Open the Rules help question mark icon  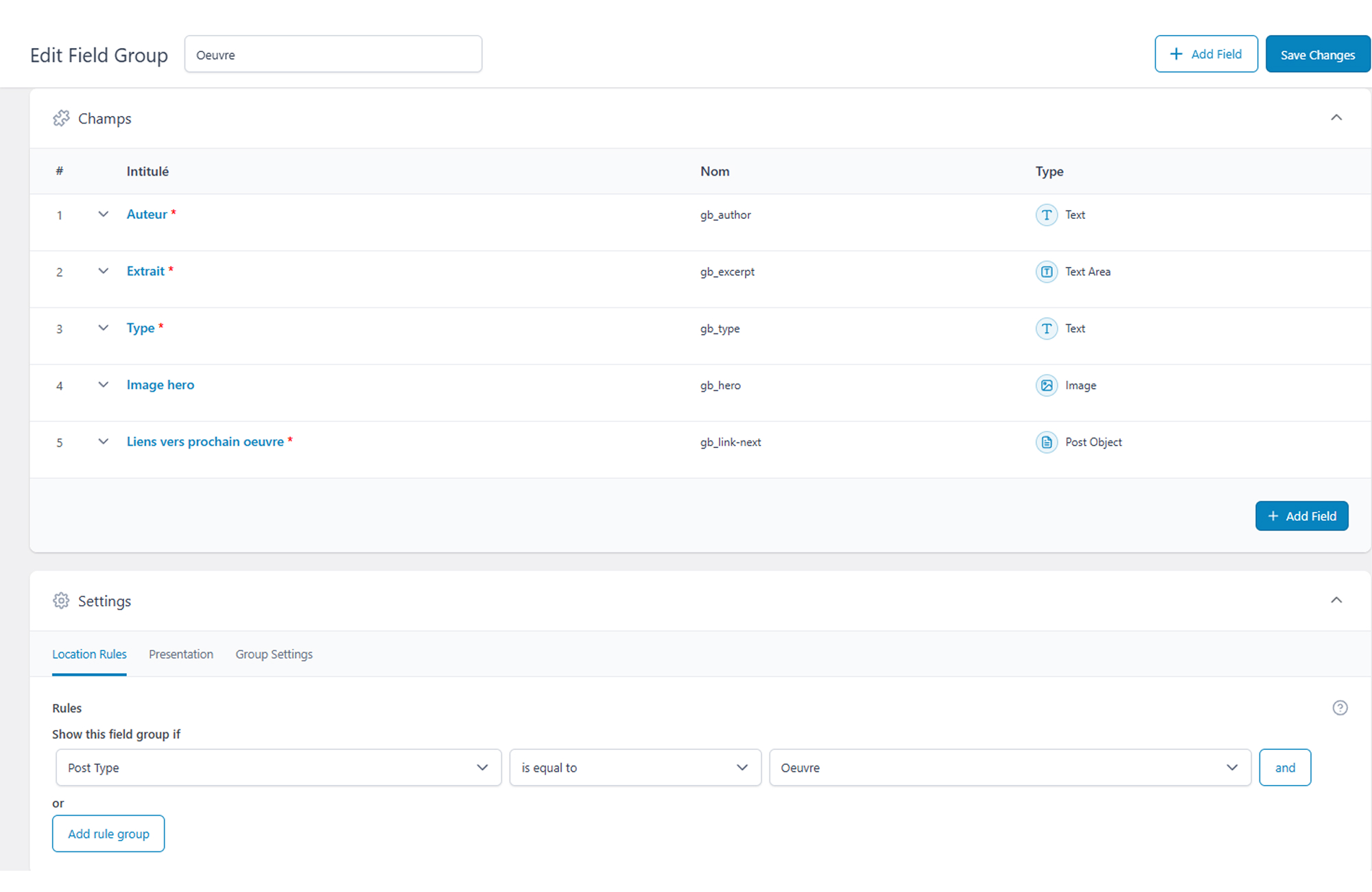[x=1340, y=708]
